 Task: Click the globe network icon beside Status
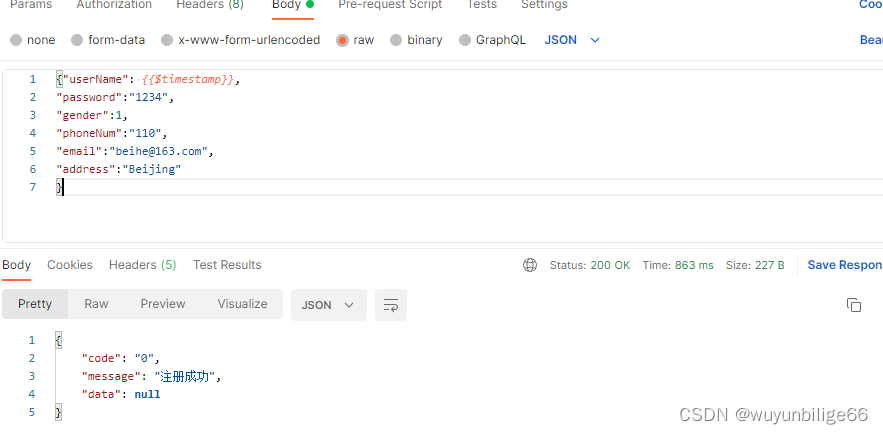530,265
